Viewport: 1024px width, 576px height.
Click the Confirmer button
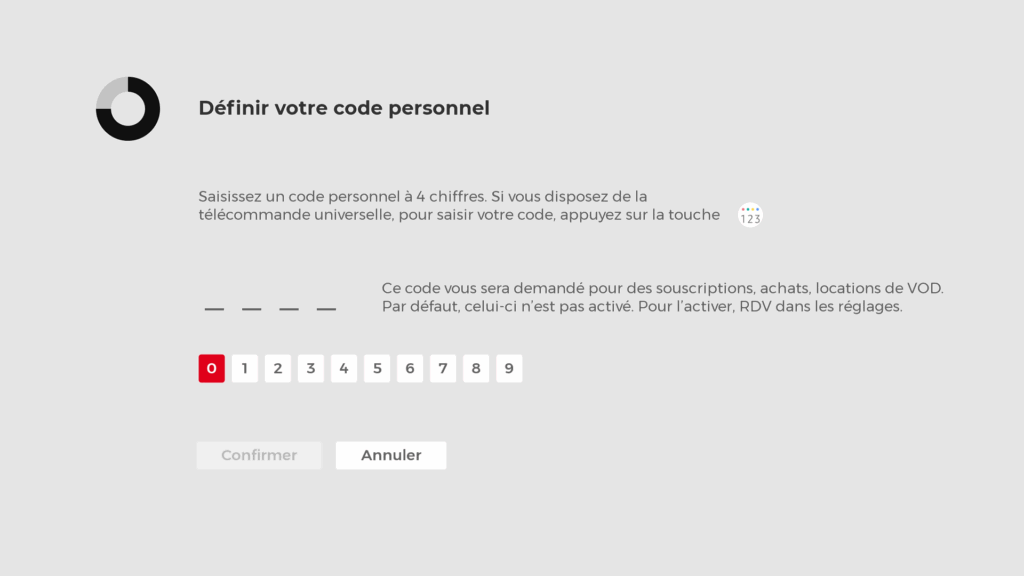coord(259,455)
